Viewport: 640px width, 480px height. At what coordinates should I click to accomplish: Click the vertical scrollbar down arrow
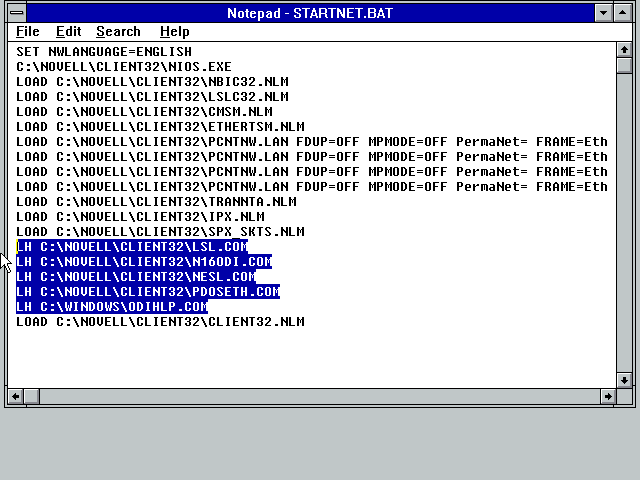click(624, 380)
